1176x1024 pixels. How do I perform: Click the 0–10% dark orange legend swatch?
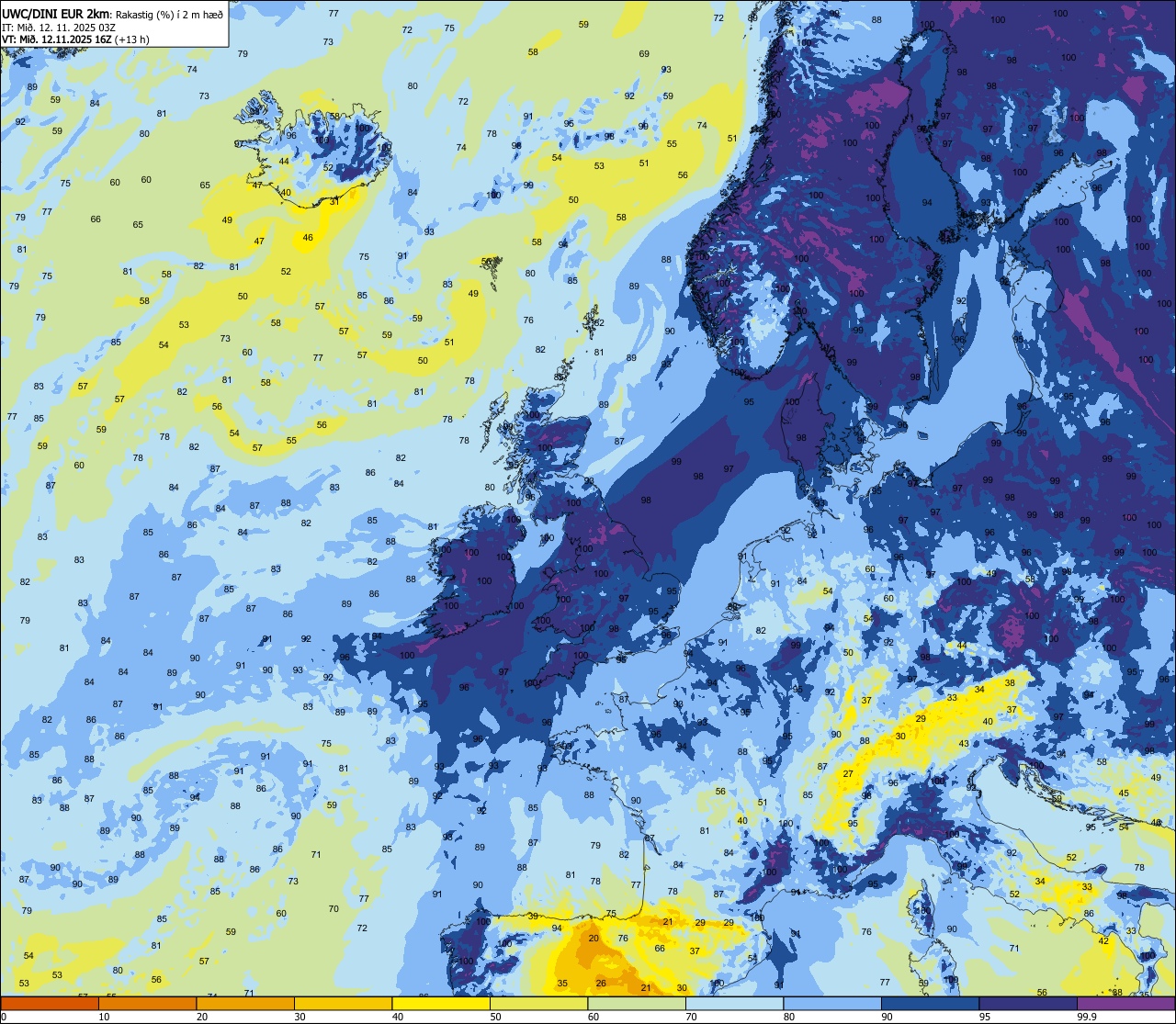[50, 1003]
